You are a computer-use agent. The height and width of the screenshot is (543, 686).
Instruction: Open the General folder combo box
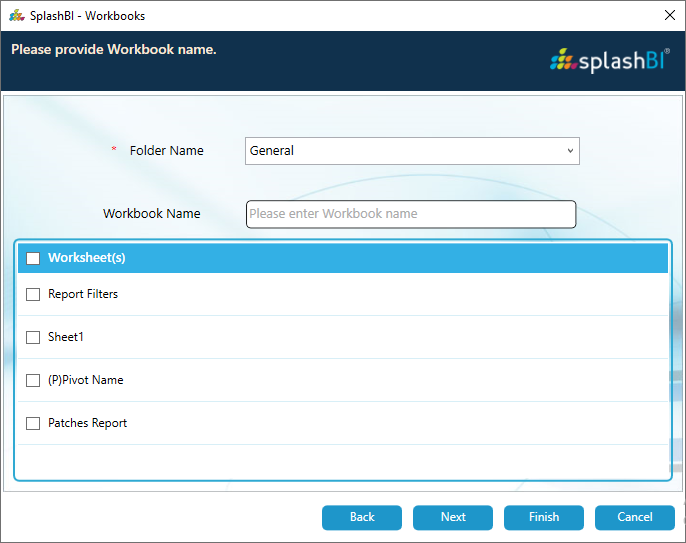(410, 151)
